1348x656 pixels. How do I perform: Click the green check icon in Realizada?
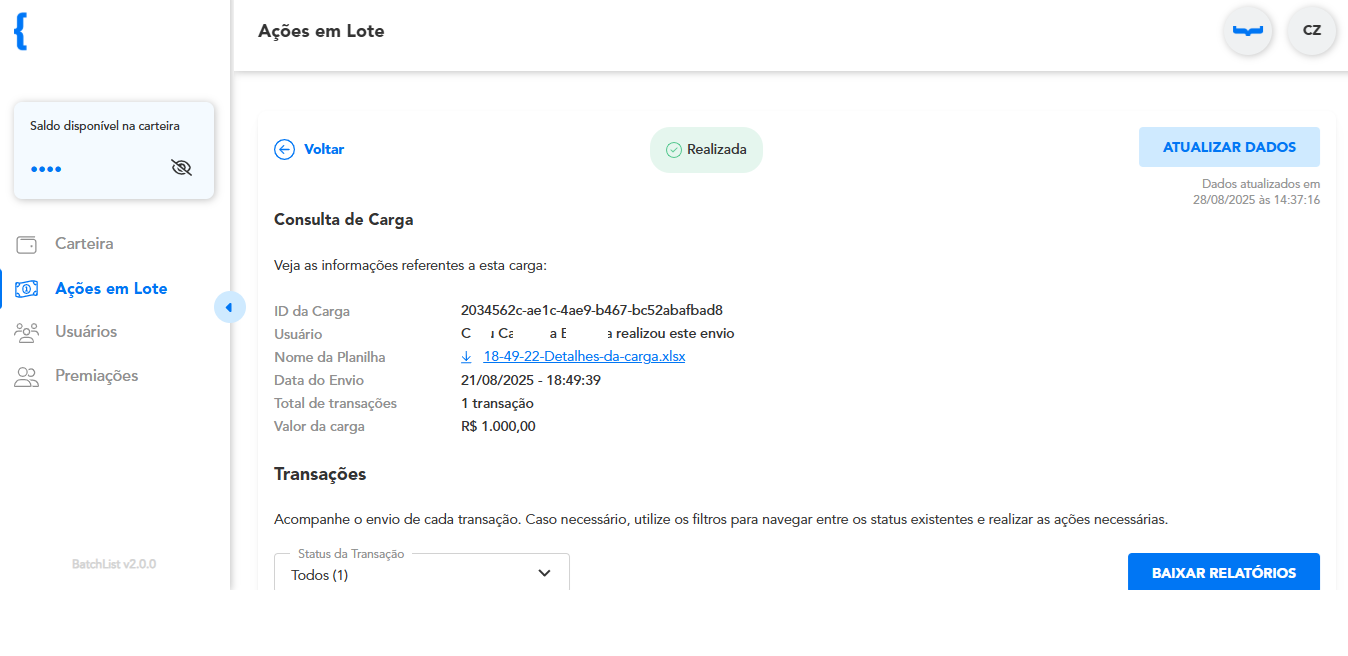coord(674,149)
